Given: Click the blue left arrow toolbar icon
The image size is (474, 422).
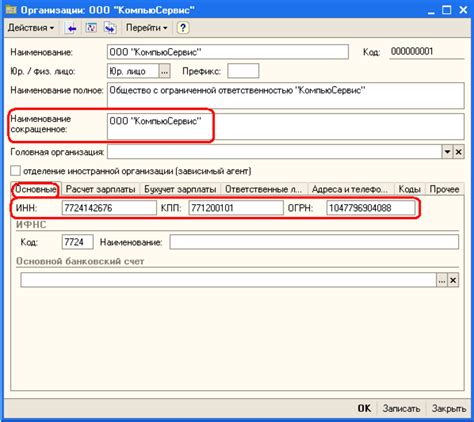Looking at the screenshot, I should [71, 28].
